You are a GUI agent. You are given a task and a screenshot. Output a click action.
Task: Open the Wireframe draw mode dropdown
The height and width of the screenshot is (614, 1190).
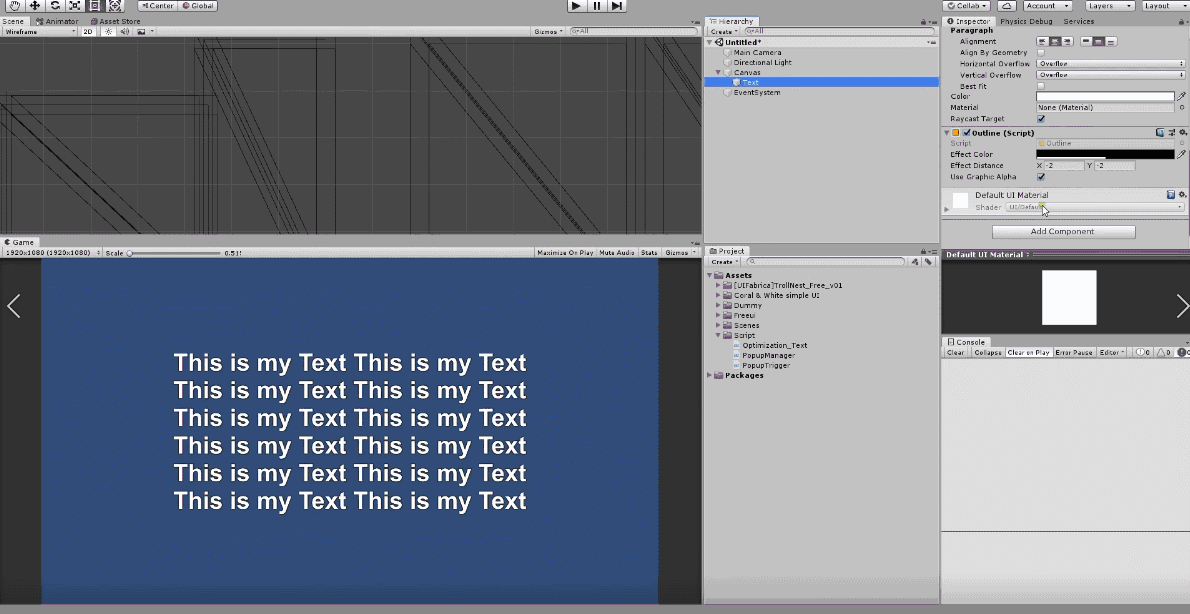(39, 32)
